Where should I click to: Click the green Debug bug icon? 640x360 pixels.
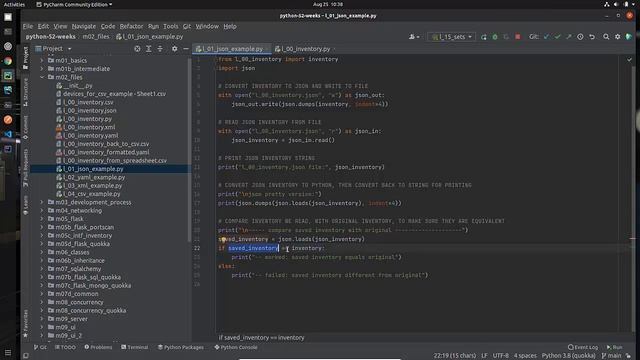click(495, 37)
